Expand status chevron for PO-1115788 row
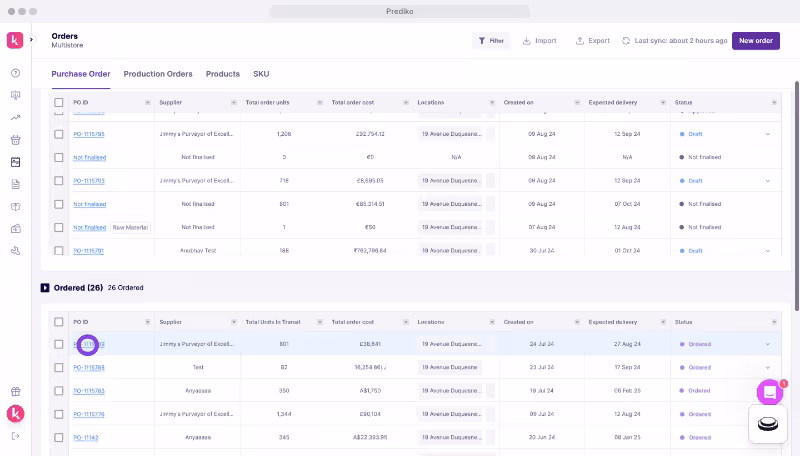 click(768, 367)
